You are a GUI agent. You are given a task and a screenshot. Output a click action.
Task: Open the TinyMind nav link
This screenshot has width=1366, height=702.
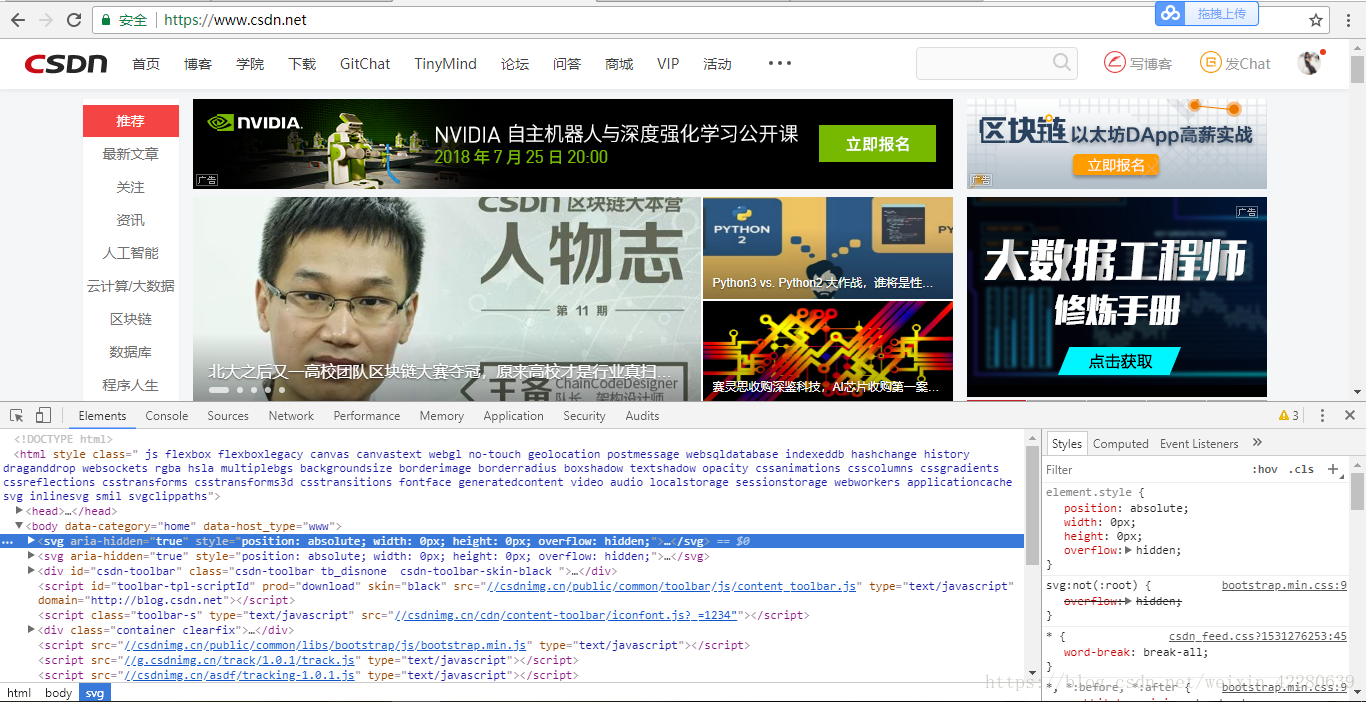445,64
